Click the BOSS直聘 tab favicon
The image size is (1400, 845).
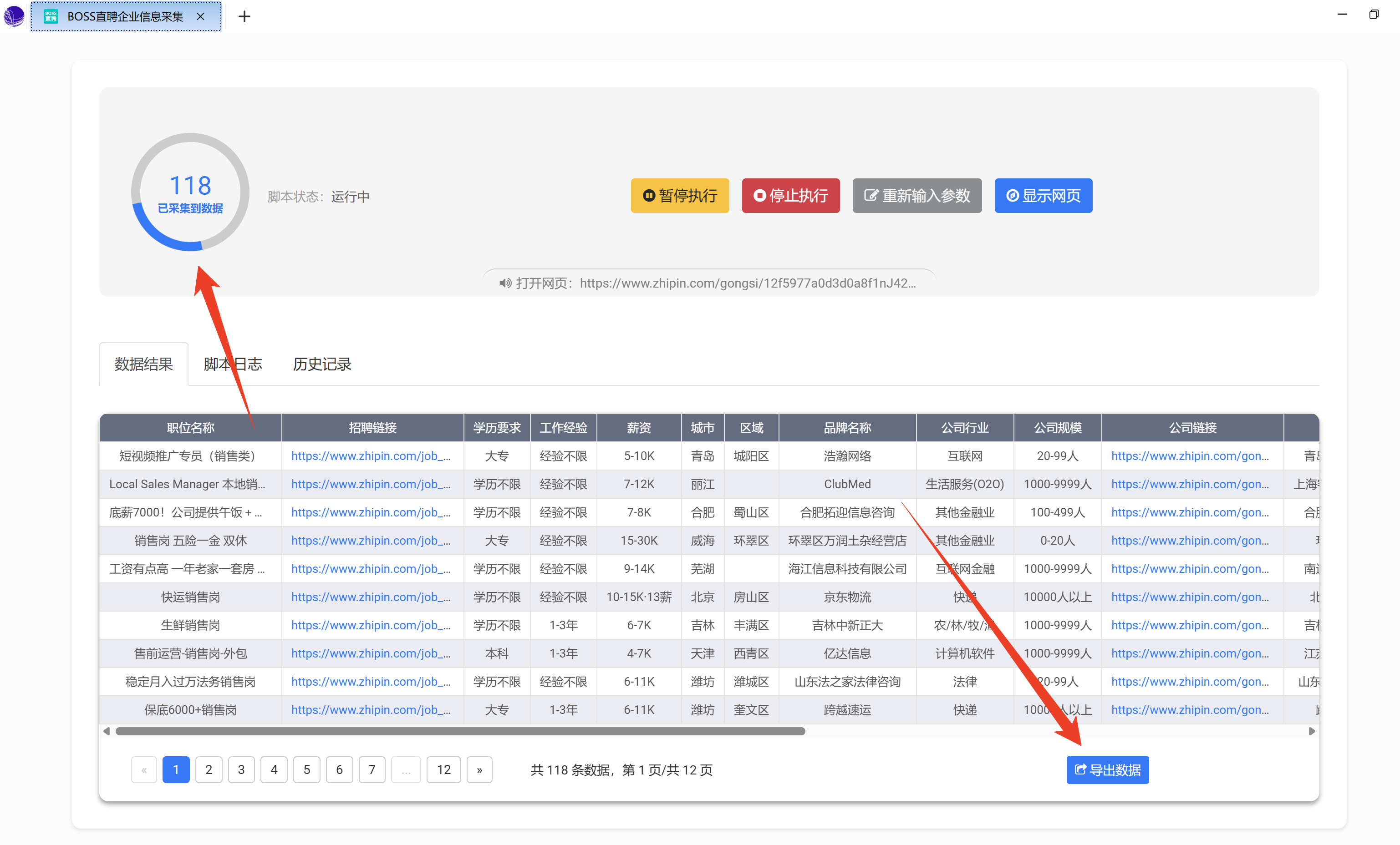coord(51,16)
